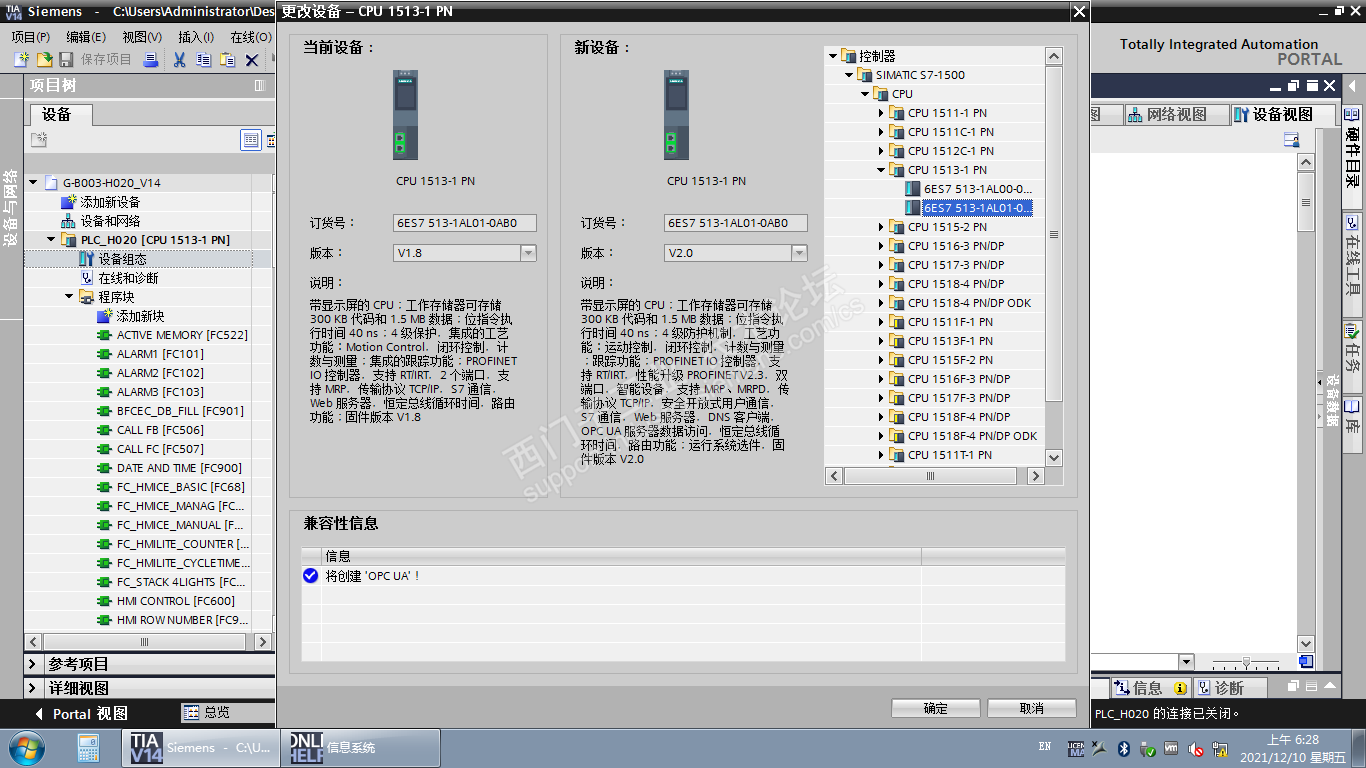
Task: Collapse the 项目树 panel with its header icon
Action: (x=259, y=86)
